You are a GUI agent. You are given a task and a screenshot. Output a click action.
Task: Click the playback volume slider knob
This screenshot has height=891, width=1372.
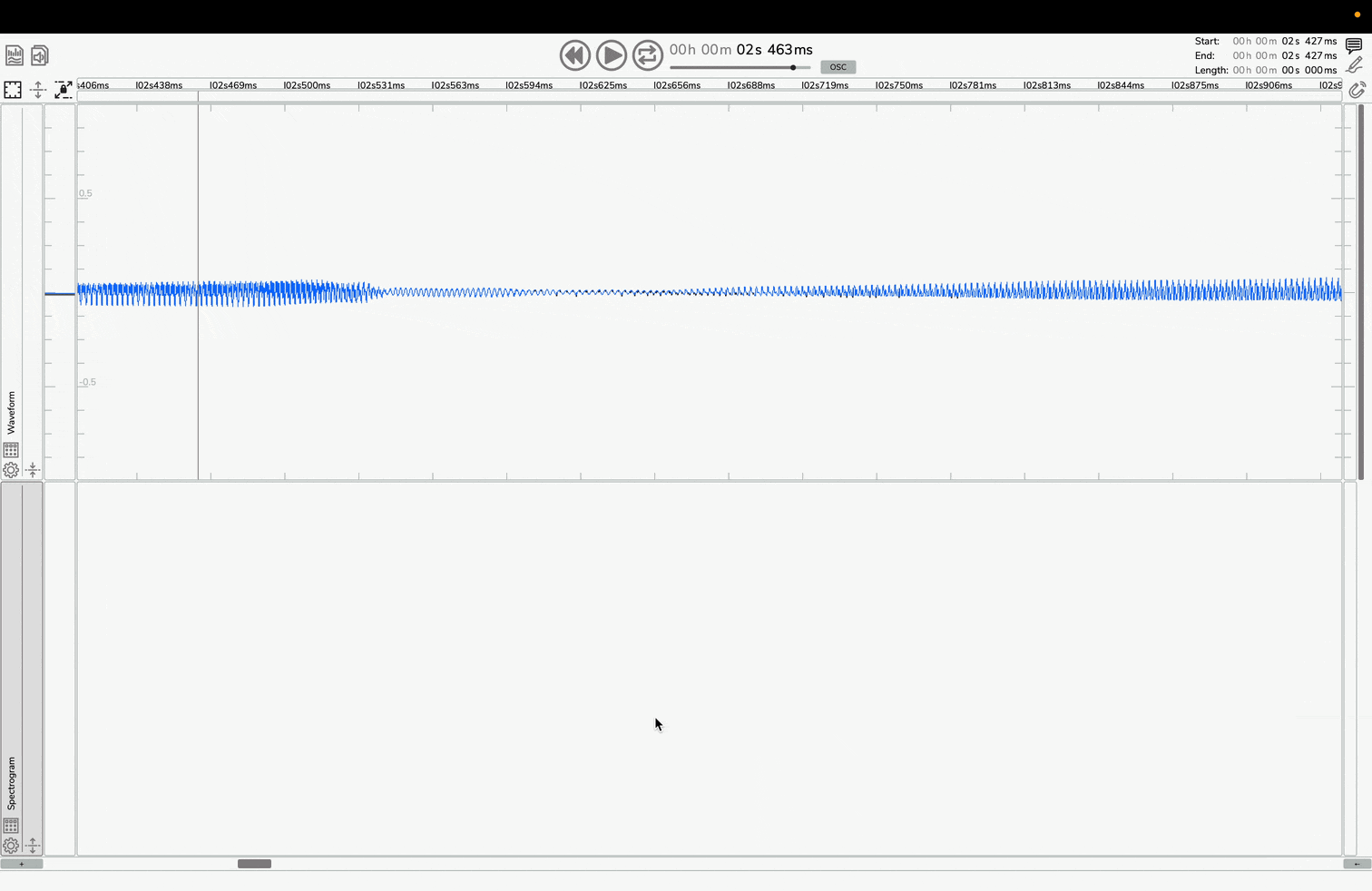[793, 67]
